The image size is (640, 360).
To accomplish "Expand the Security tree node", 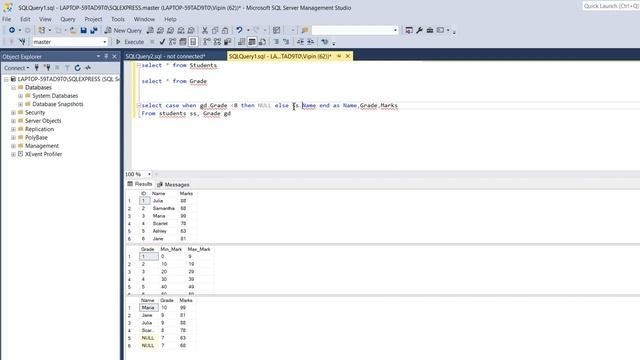I will [13, 112].
